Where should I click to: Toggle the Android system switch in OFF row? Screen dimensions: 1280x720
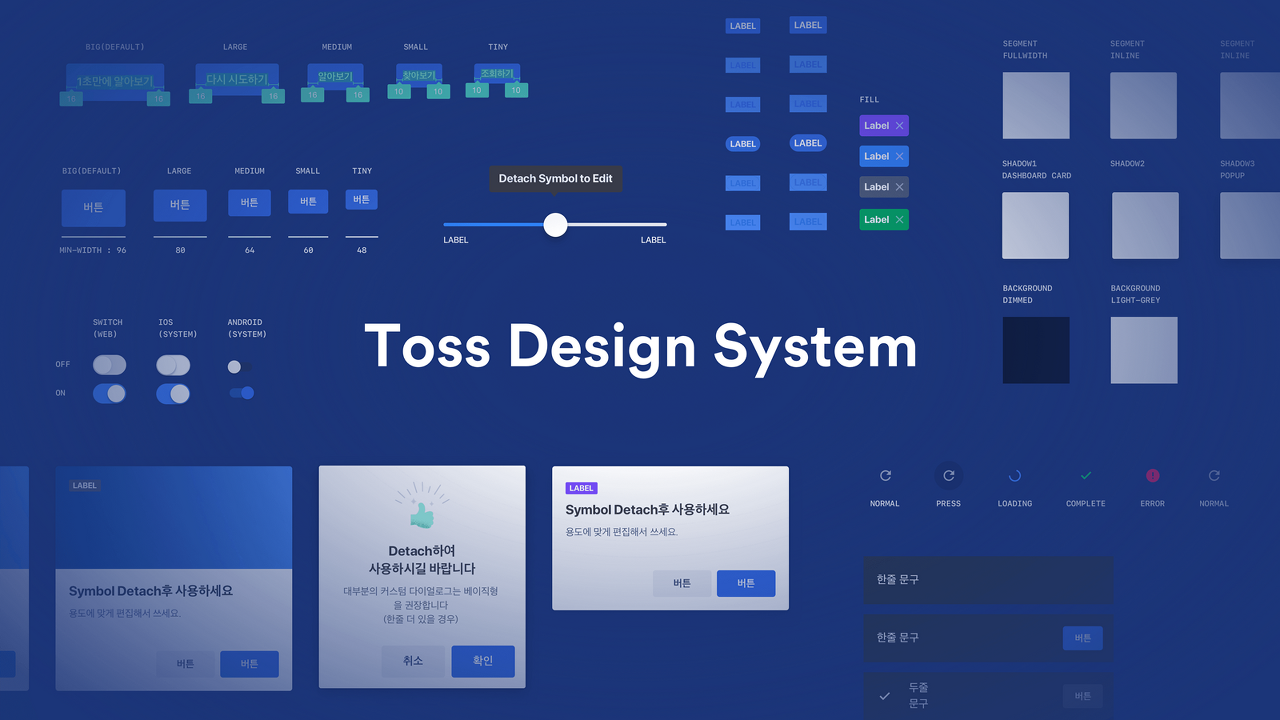tap(238, 367)
